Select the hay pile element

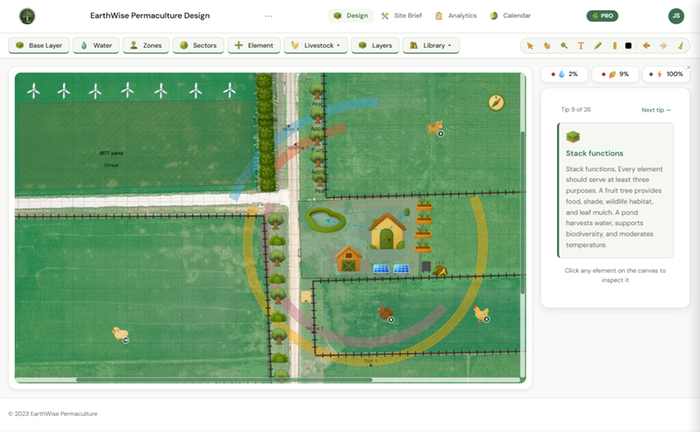440,269
